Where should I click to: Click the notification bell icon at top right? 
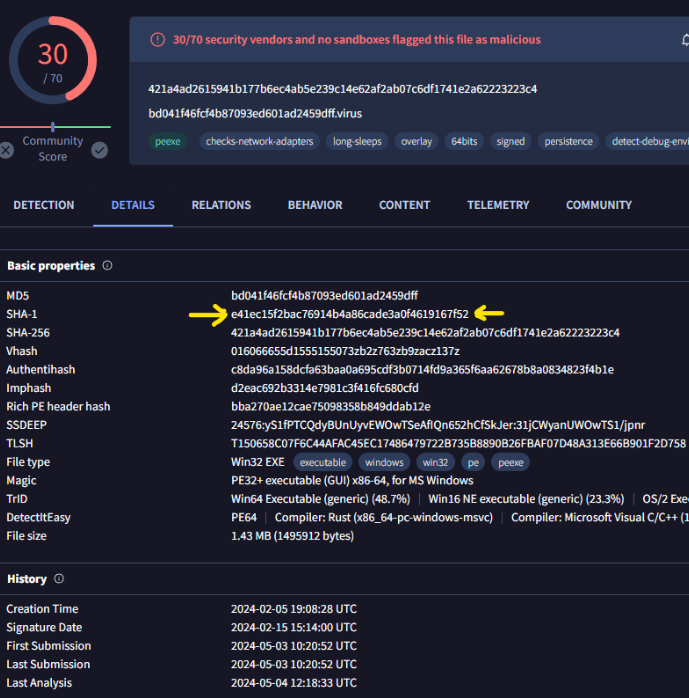point(685,40)
